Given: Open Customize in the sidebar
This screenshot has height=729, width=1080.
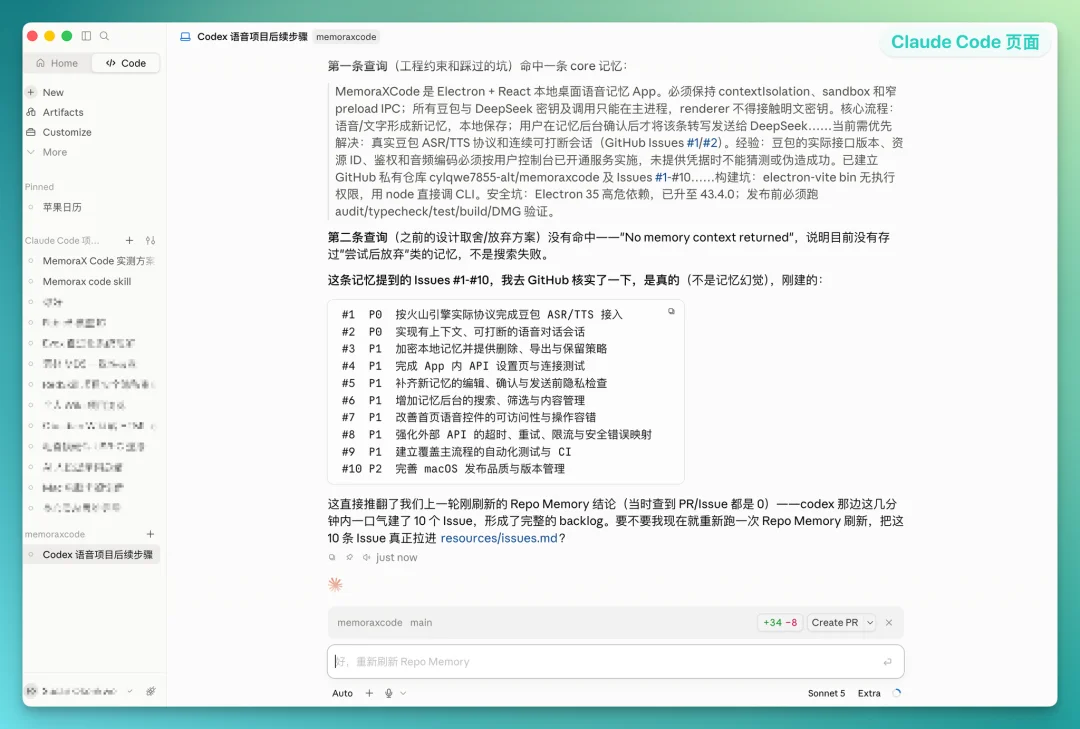Looking at the screenshot, I should [67, 132].
